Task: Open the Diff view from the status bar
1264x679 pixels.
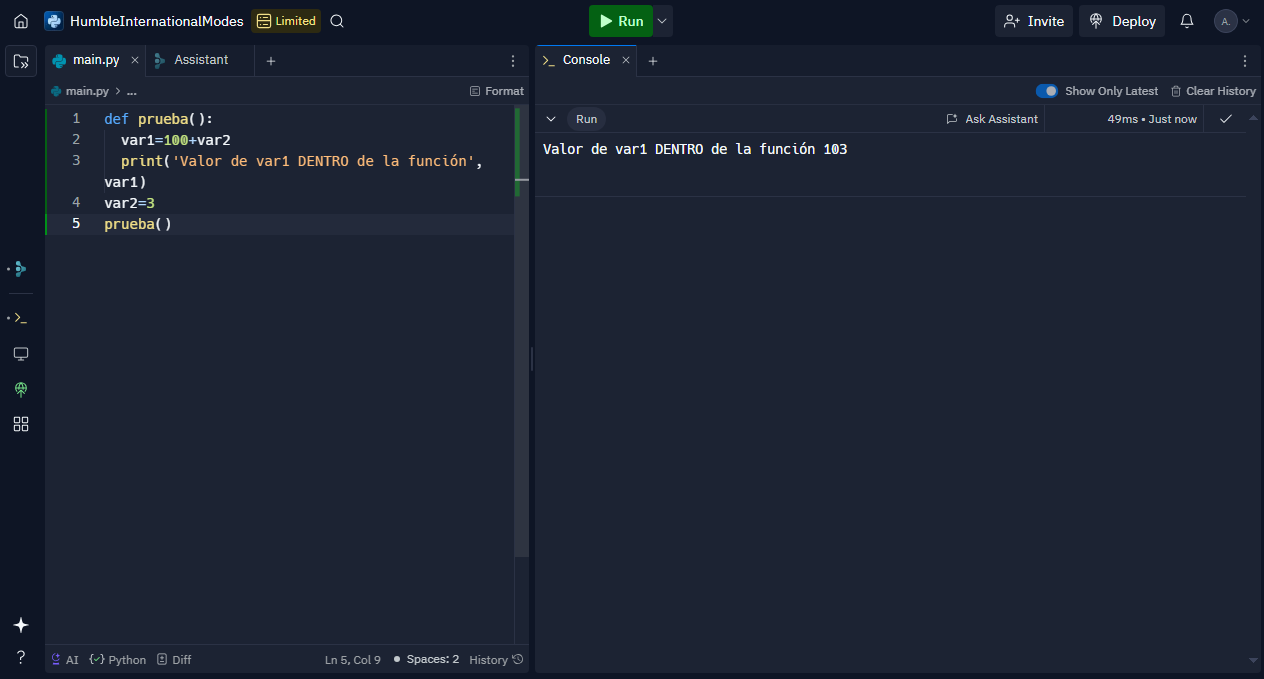Action: 174,660
